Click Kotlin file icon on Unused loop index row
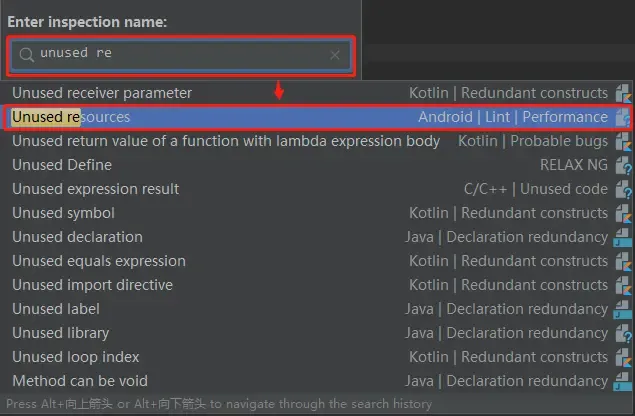 [623, 357]
